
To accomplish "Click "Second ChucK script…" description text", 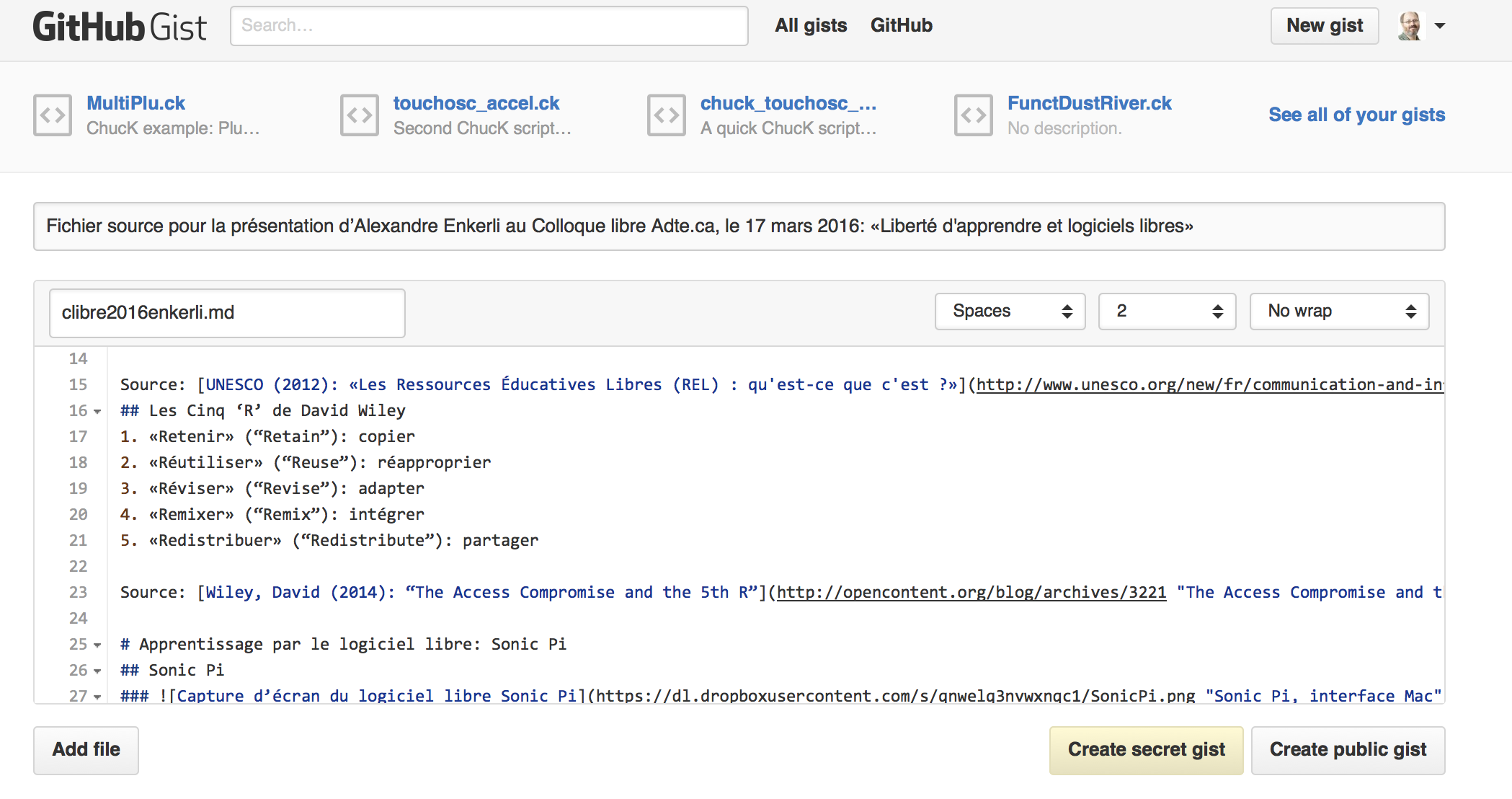I will [x=482, y=128].
